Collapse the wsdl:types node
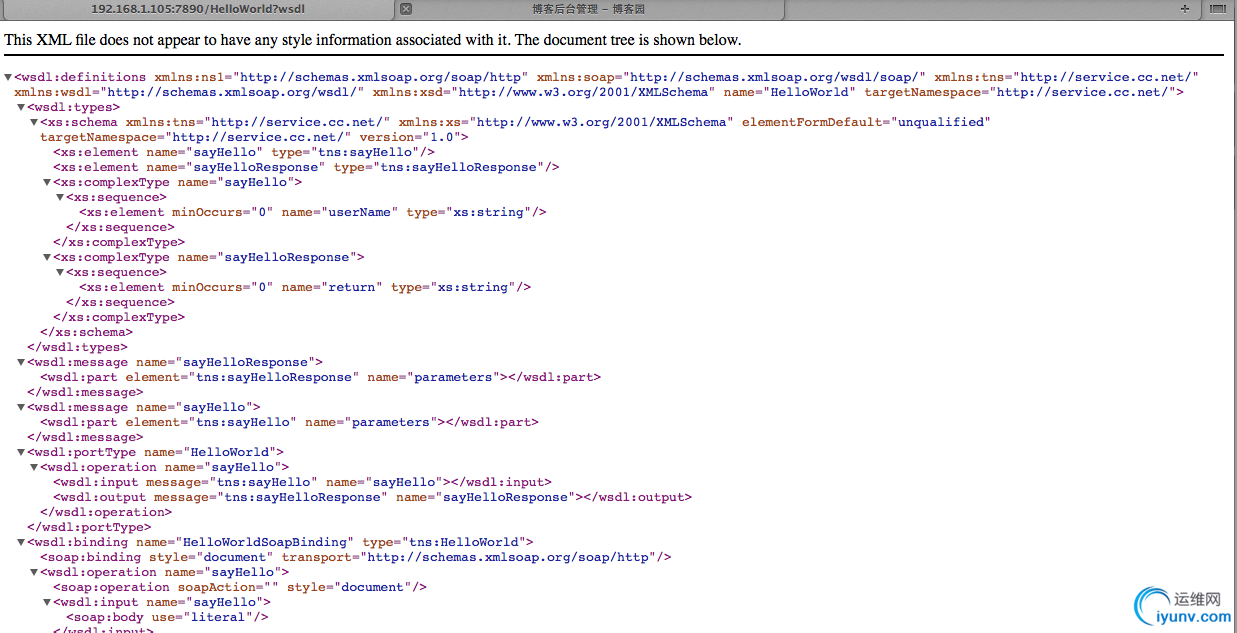The image size is (1237, 633). tap(21, 107)
